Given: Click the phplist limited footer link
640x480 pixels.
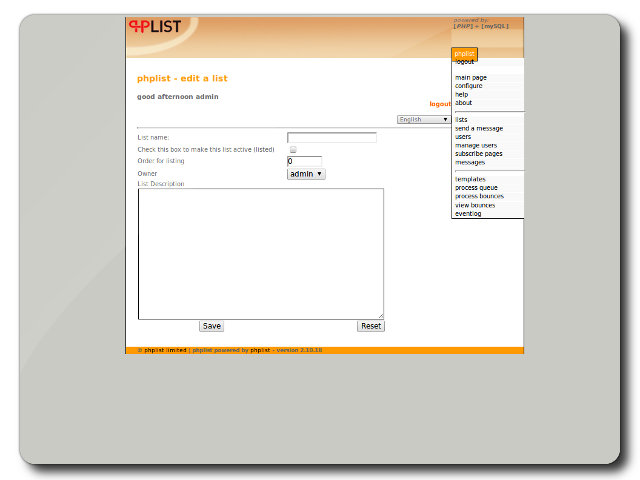Looking at the screenshot, I should pos(165,351).
